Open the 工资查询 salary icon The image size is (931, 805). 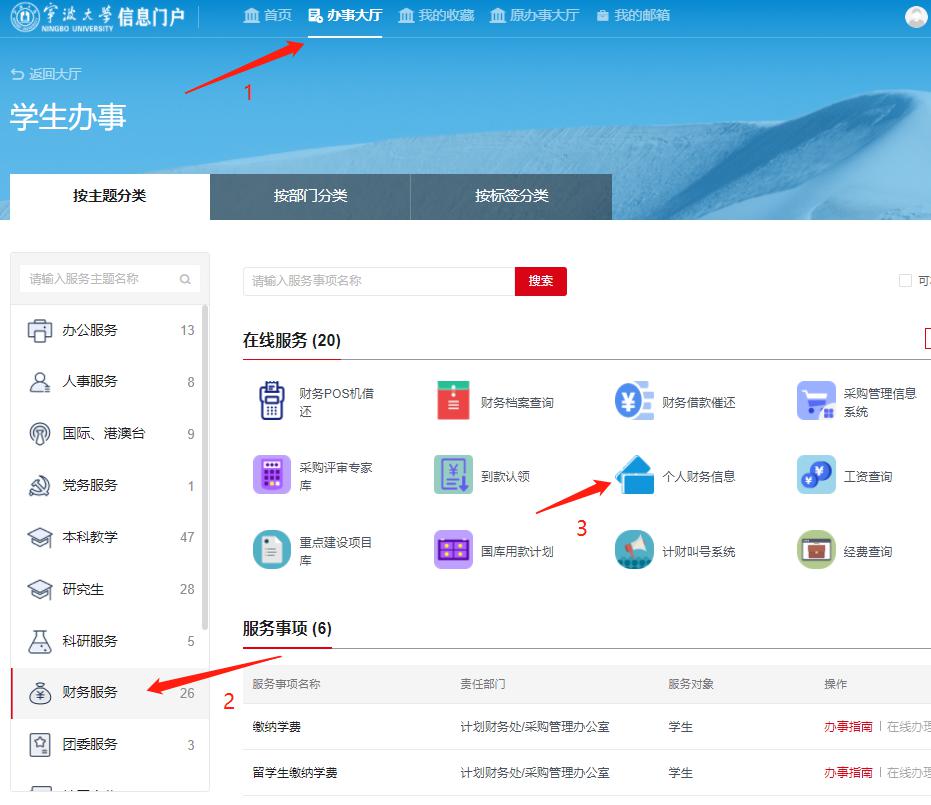[816, 476]
